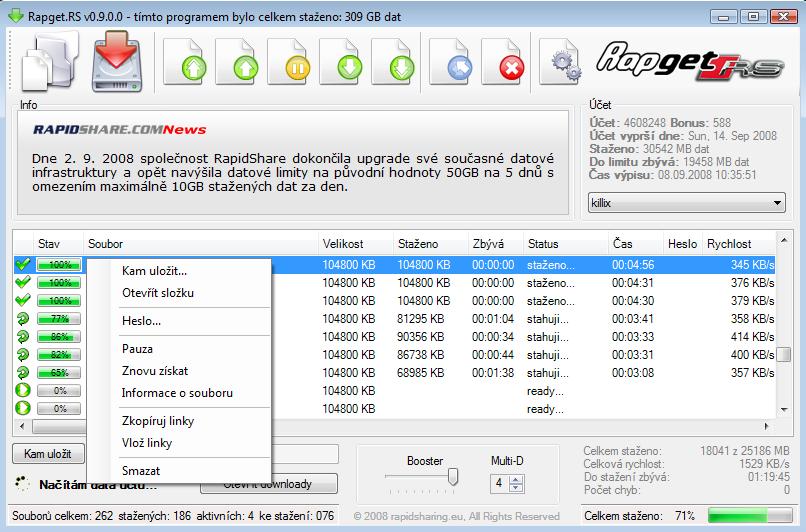Image resolution: width=806 pixels, height=532 pixels.
Task: Click the first ready play icon at 0%
Action: 23,391
